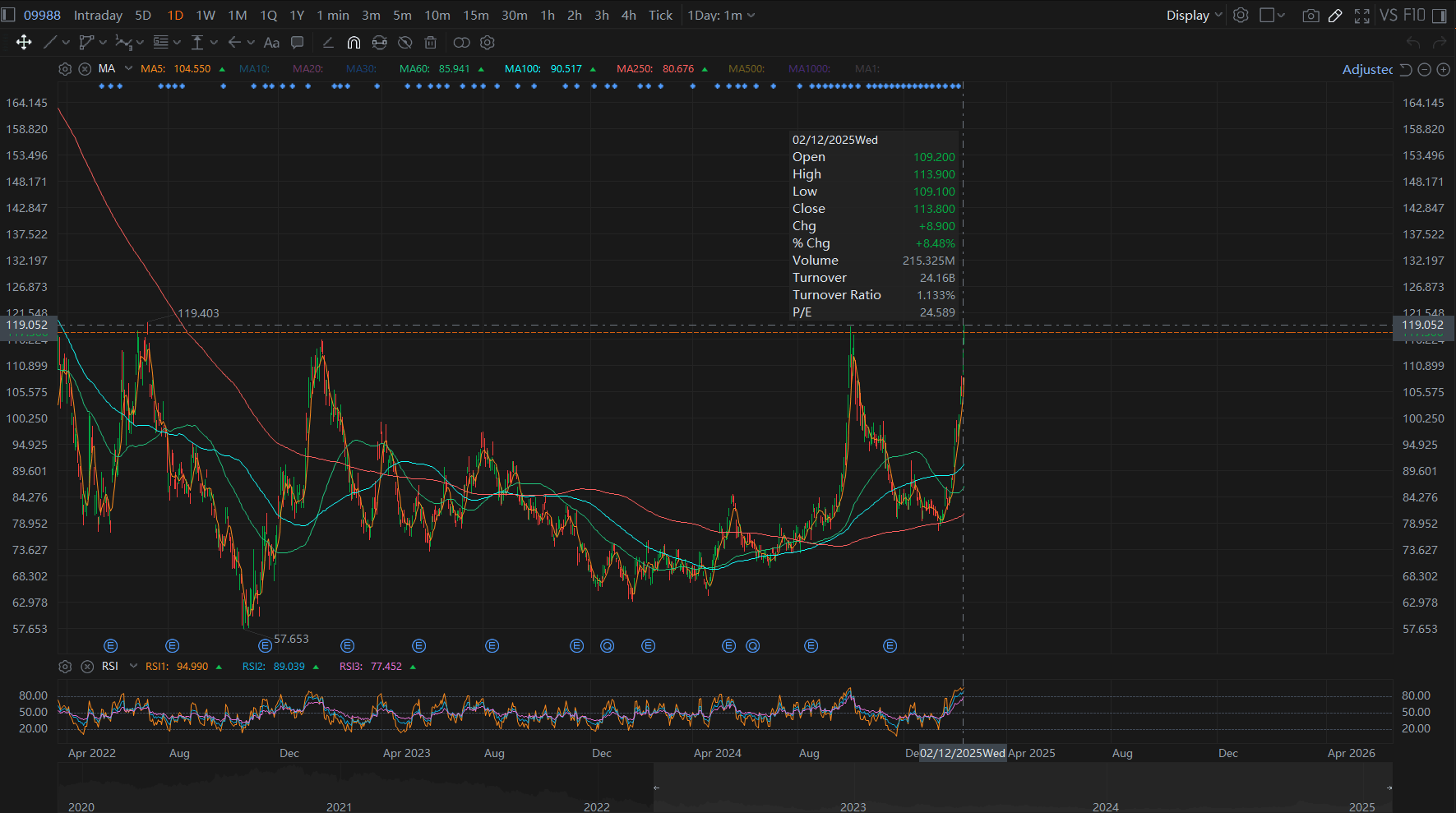Open RSI indicator settings gear
The width and height of the screenshot is (1456, 813).
(65, 667)
